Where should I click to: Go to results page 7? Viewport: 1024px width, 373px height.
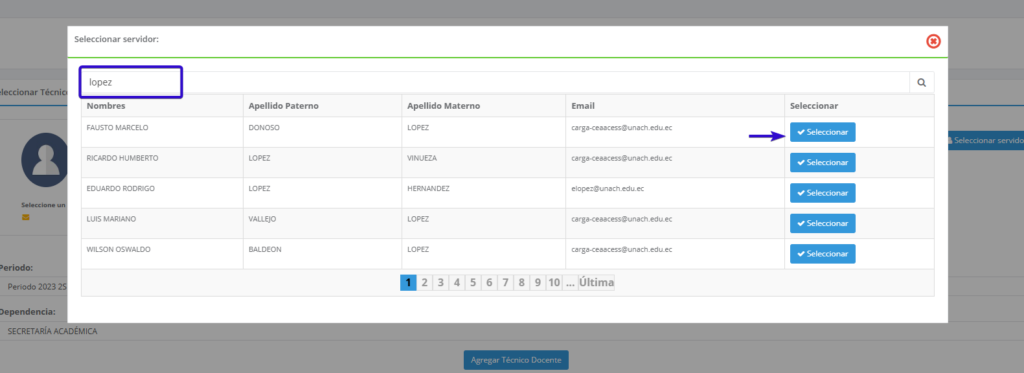point(505,283)
